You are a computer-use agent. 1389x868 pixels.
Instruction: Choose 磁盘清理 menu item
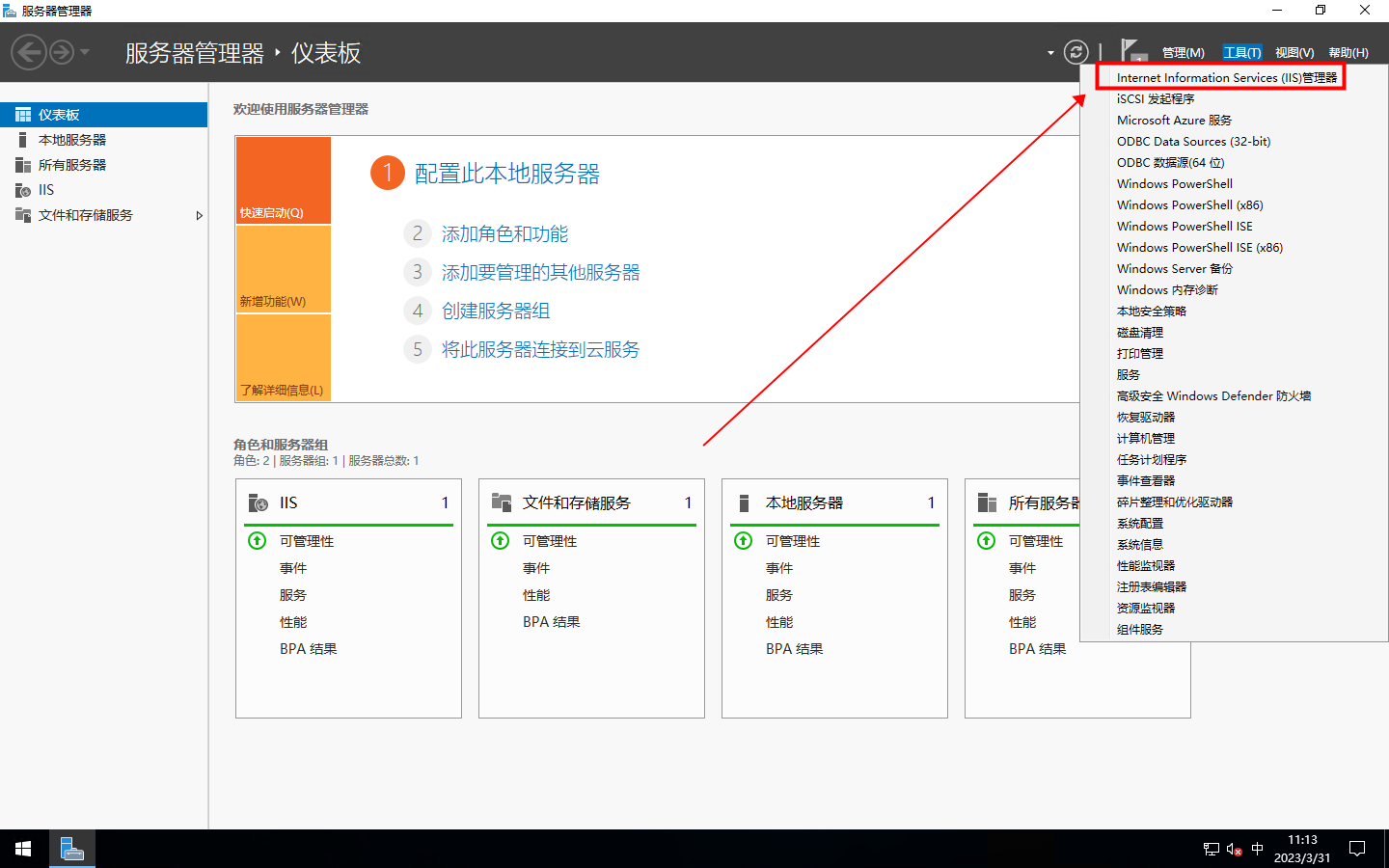point(1140,332)
